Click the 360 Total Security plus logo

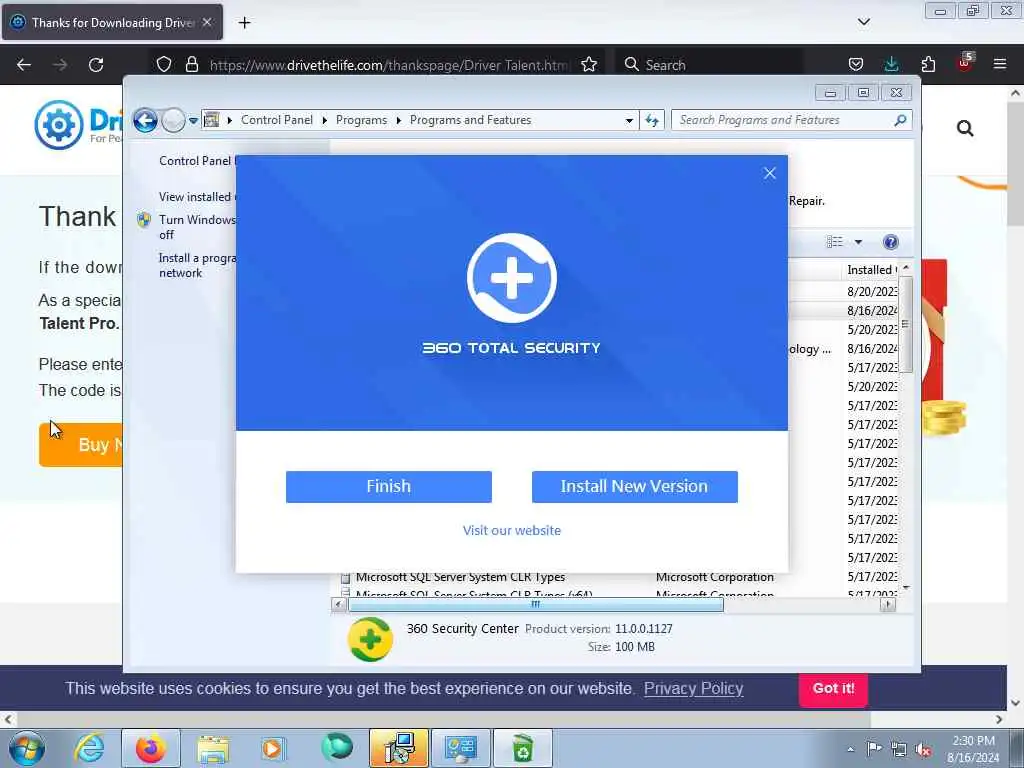tap(512, 278)
